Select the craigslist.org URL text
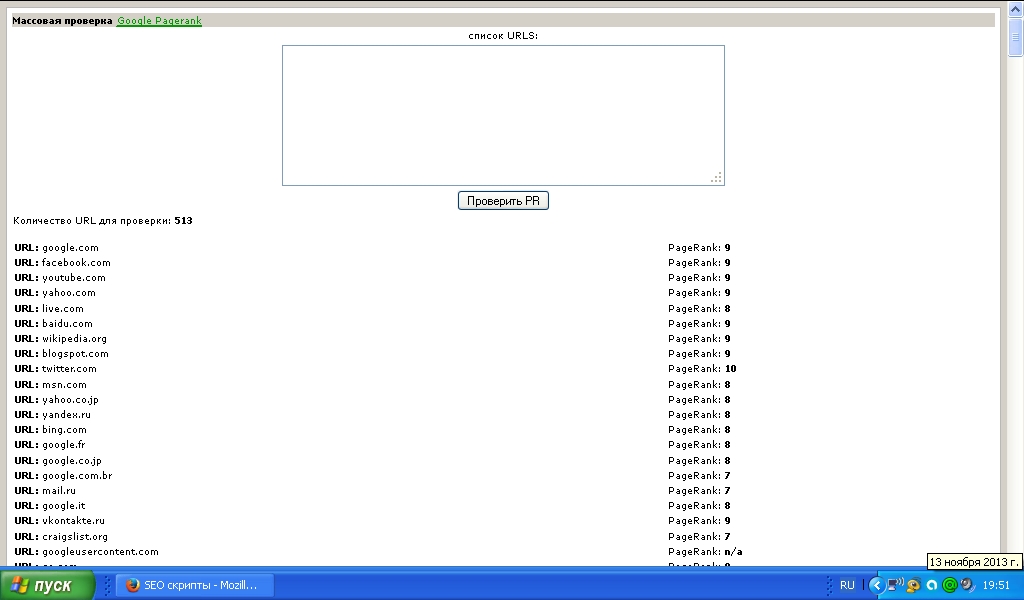This screenshot has width=1024, height=600. [x=75, y=536]
